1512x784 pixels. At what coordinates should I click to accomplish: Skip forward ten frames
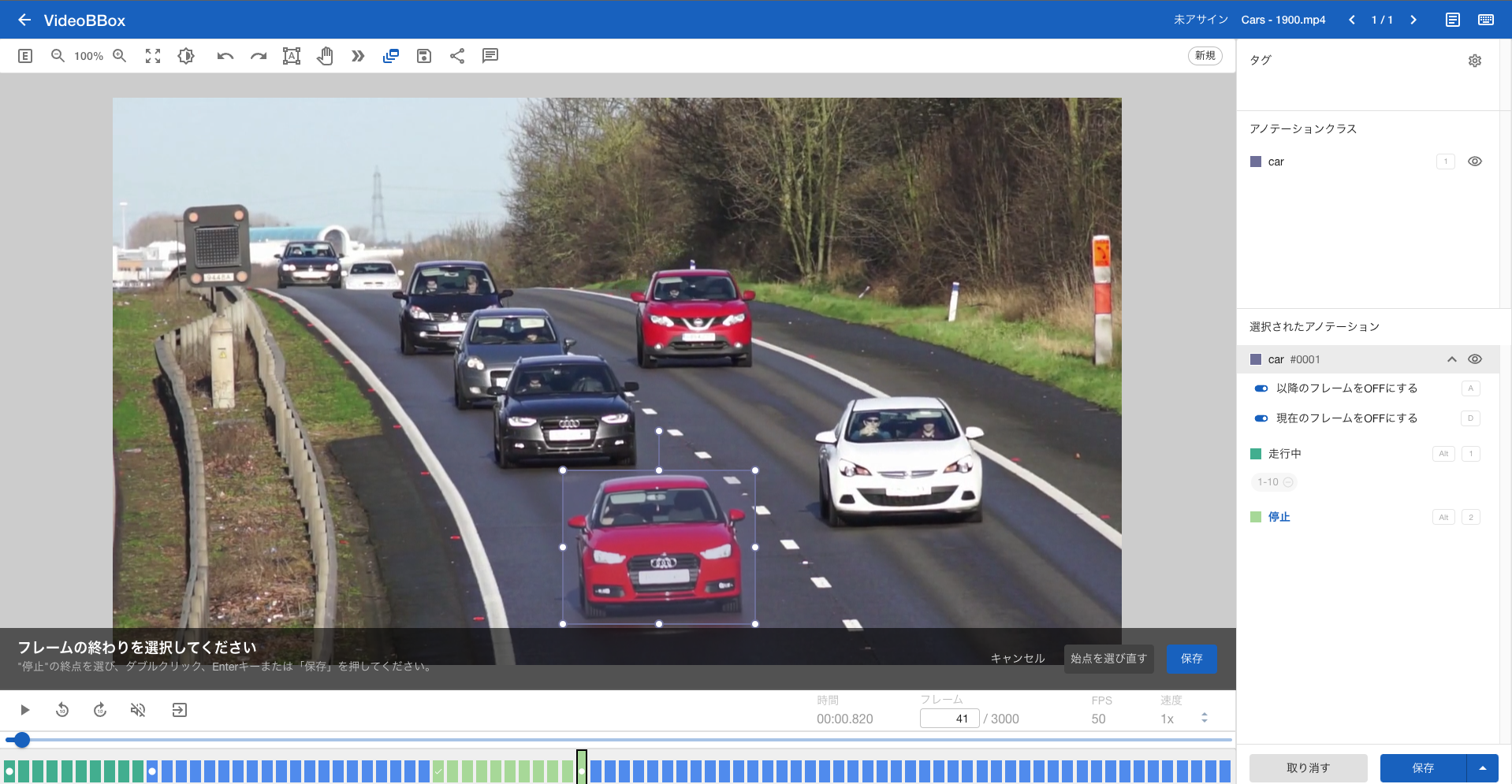[x=100, y=710]
